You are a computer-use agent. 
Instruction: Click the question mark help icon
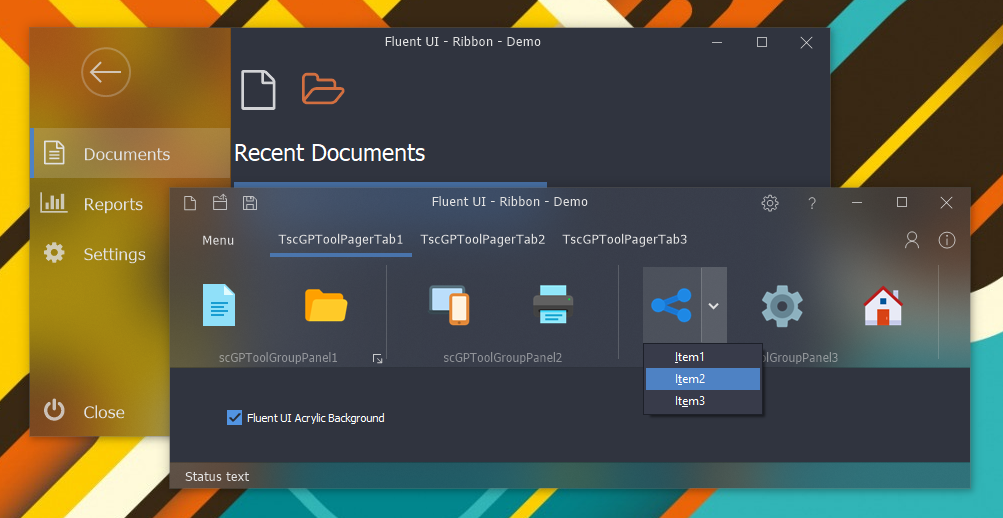pyautogui.click(x=812, y=203)
